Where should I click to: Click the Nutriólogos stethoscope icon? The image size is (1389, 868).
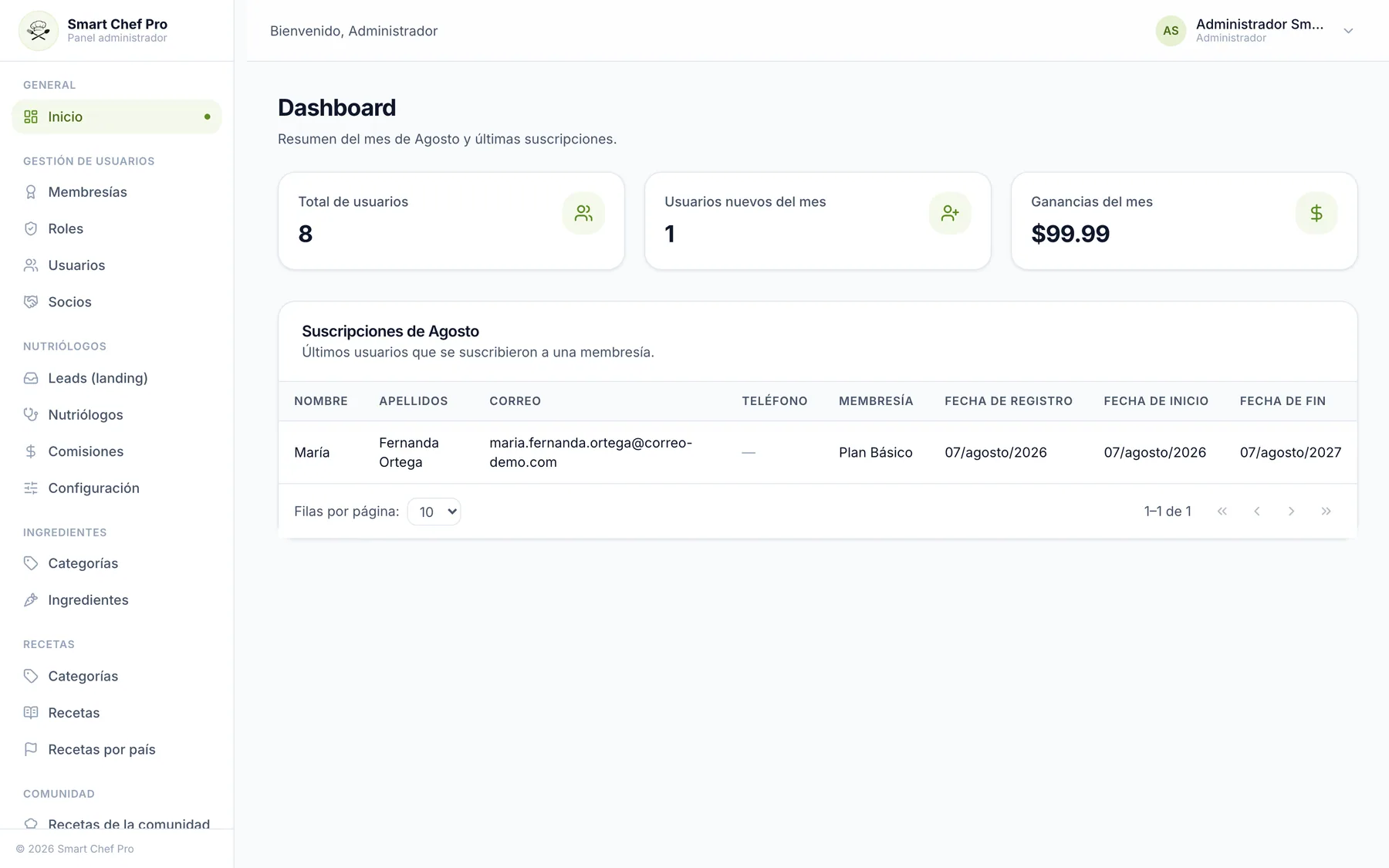click(x=31, y=414)
